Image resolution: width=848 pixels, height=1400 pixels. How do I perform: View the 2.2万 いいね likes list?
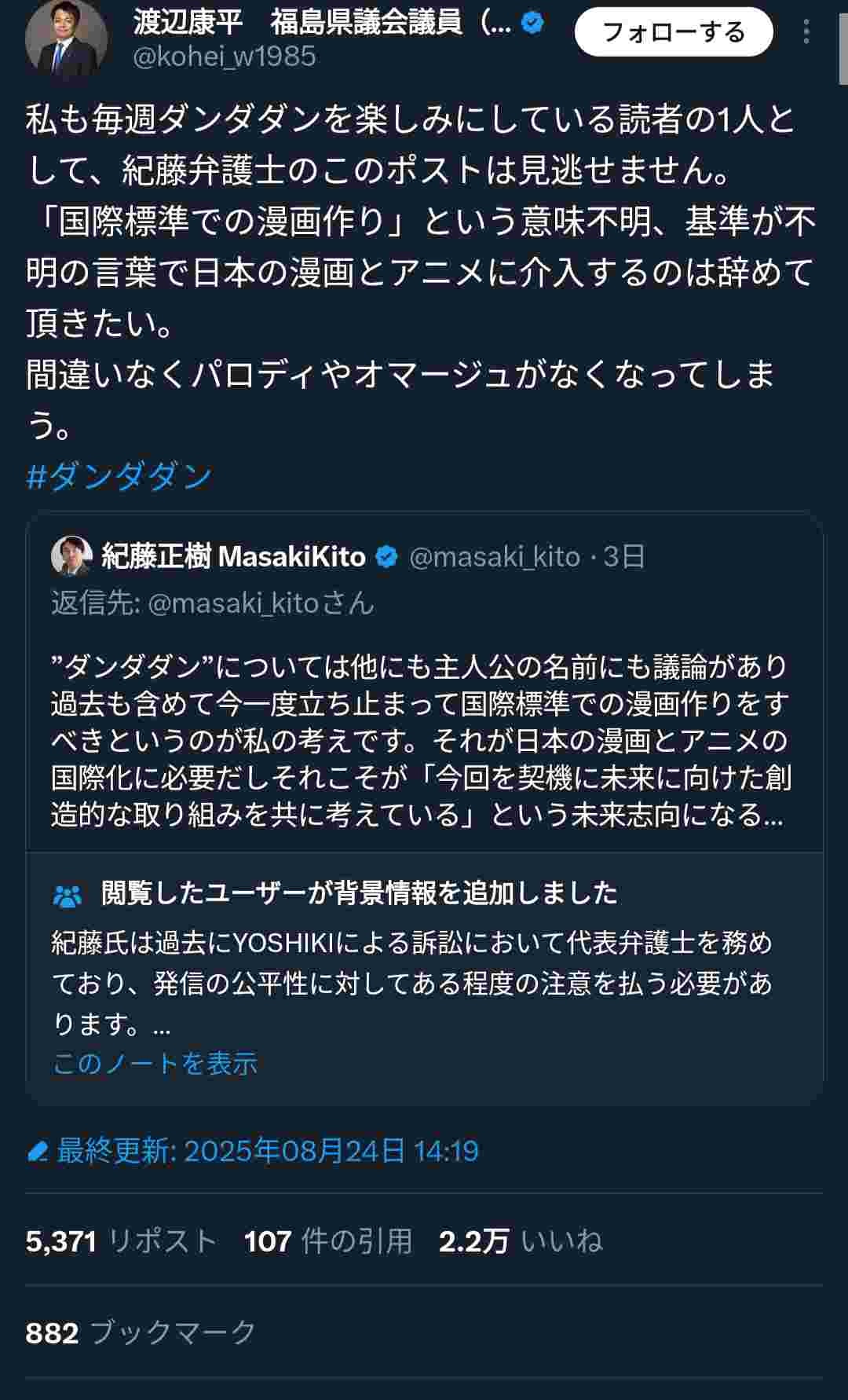[520, 1241]
